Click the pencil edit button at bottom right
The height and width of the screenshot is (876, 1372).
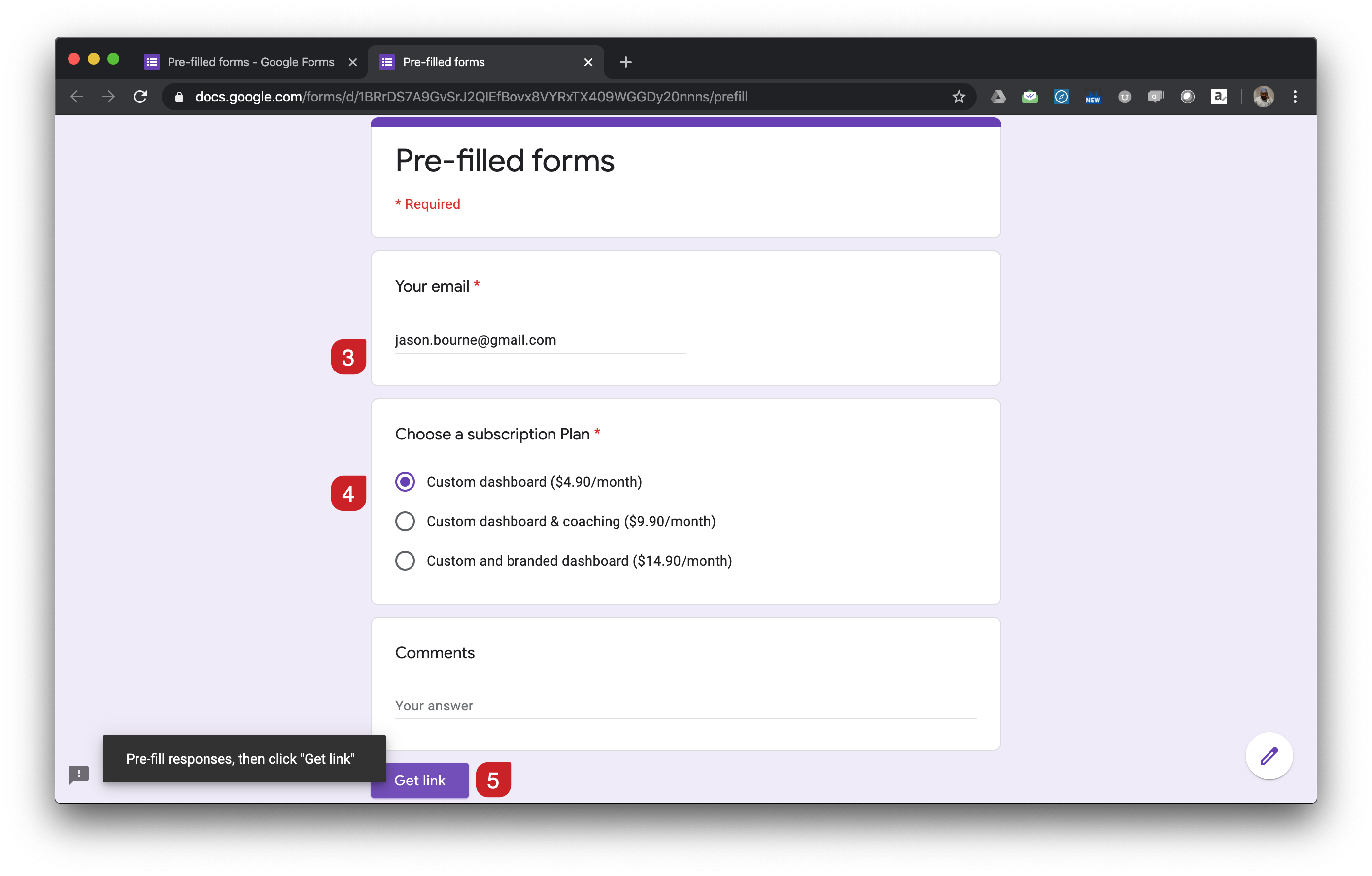point(1269,756)
